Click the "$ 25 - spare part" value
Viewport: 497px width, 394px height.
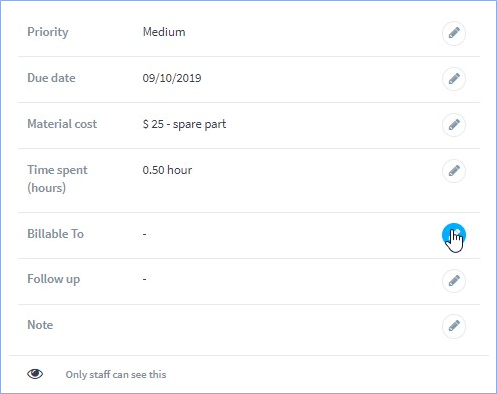click(184, 124)
